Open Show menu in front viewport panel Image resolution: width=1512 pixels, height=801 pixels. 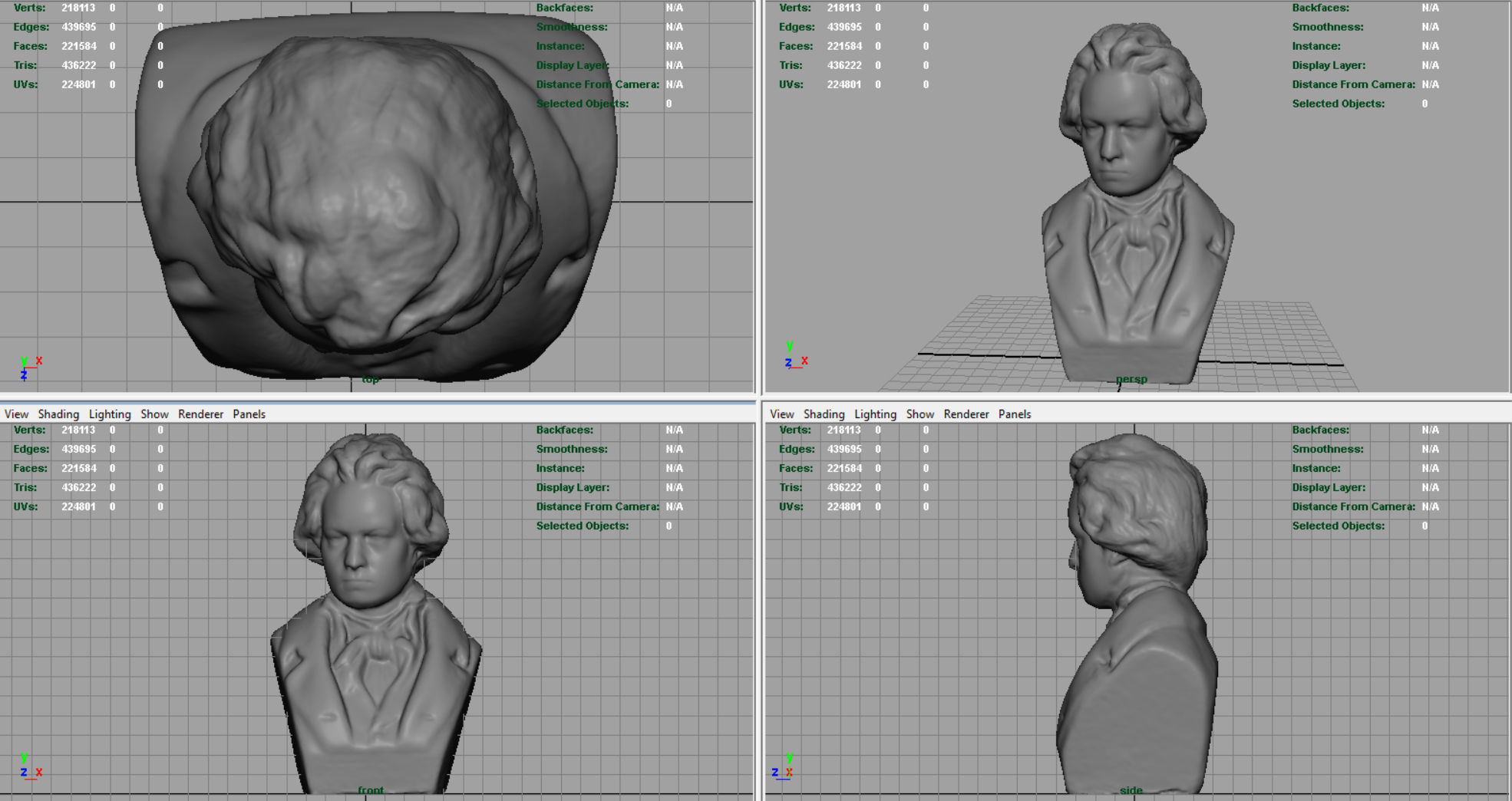click(154, 414)
